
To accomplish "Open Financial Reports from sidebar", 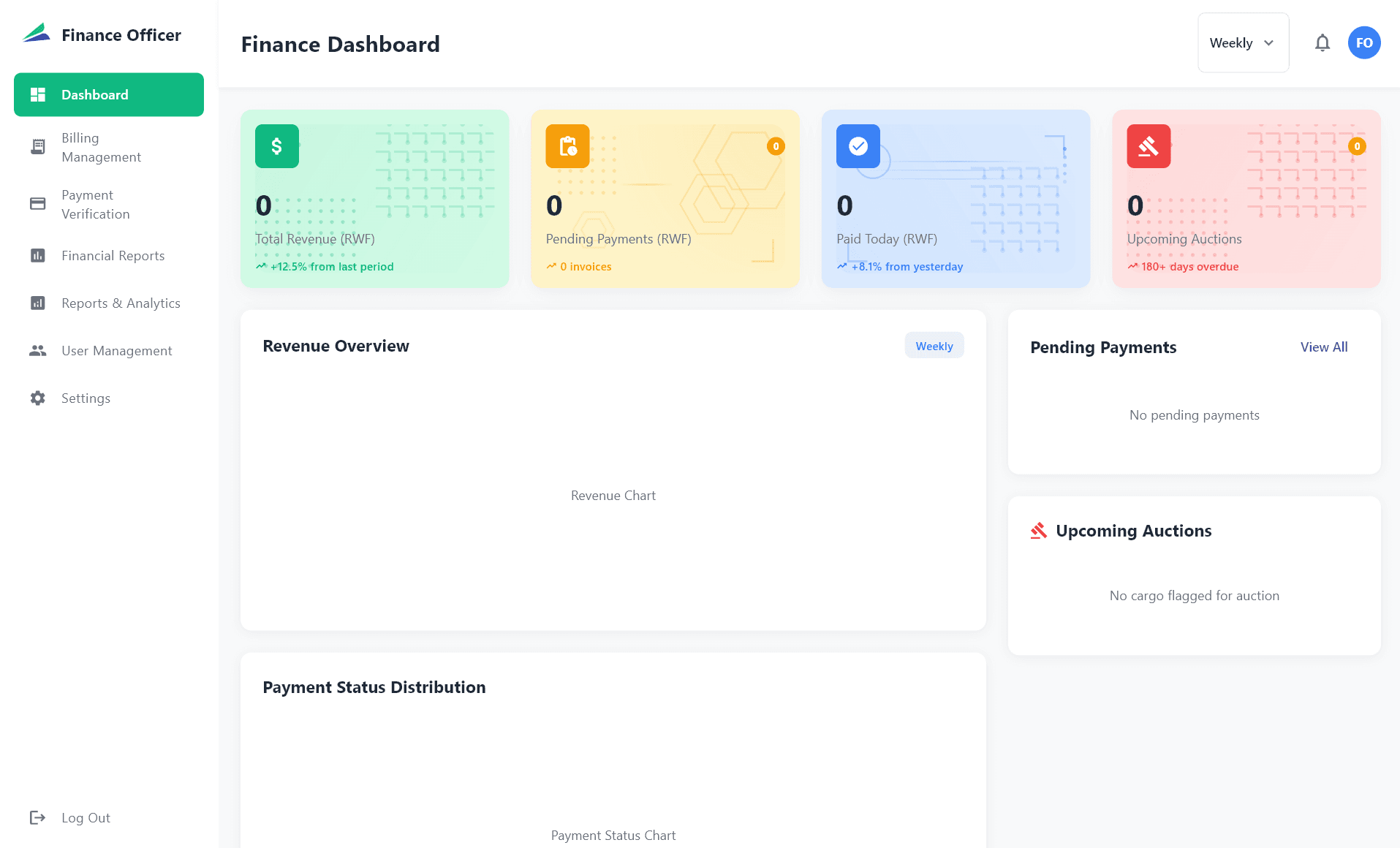I will coord(113,255).
